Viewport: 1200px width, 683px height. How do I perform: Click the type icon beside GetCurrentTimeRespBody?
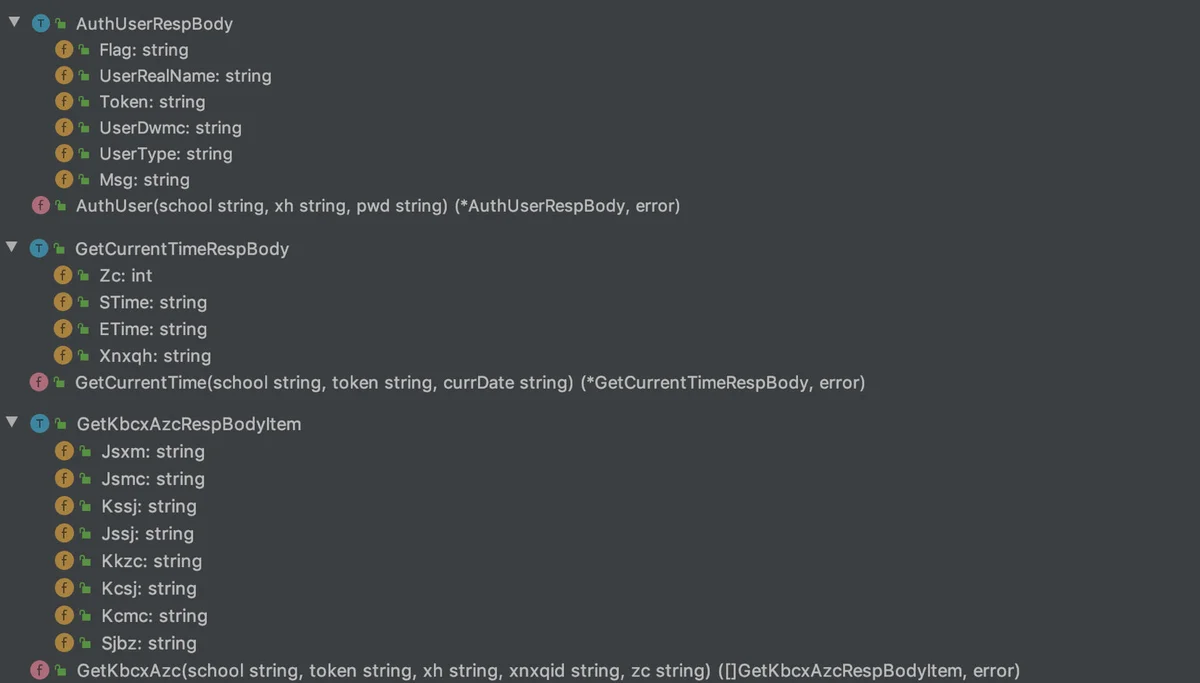point(40,249)
